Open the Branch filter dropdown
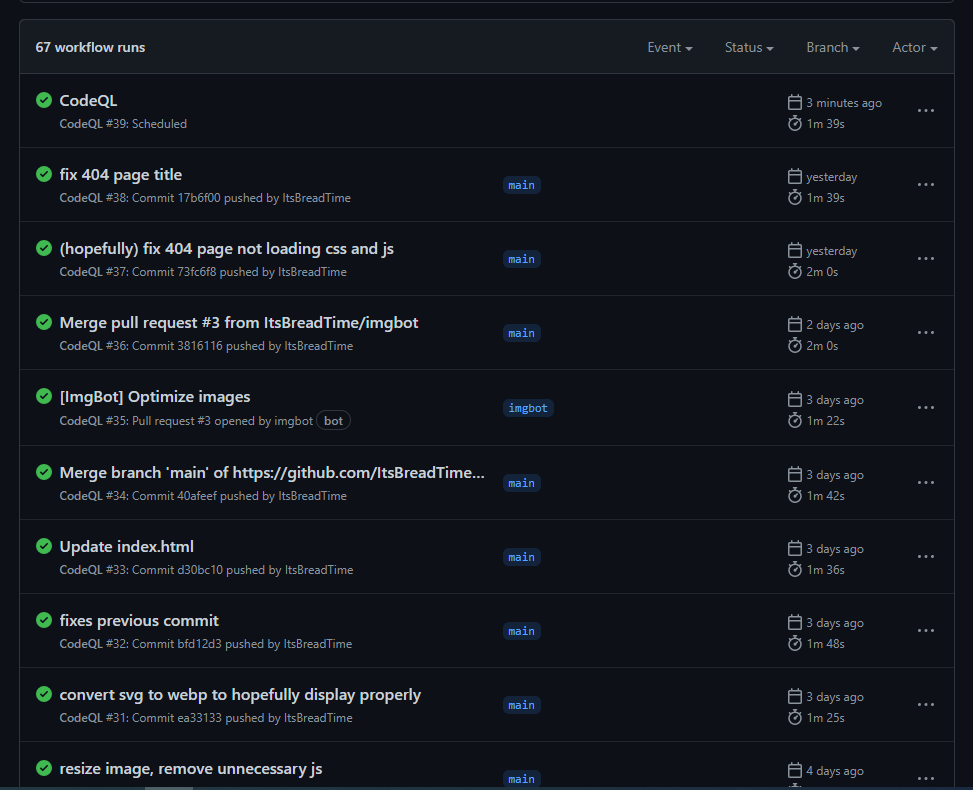The width and height of the screenshot is (973, 790). click(x=833, y=48)
